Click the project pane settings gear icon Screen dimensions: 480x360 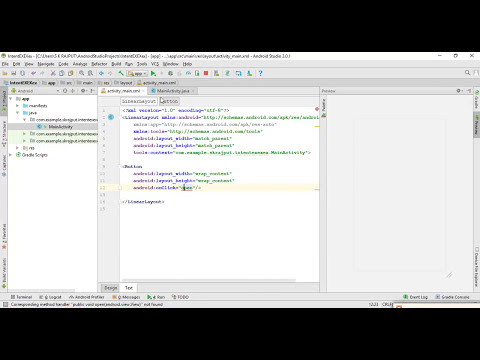[x=83, y=91]
